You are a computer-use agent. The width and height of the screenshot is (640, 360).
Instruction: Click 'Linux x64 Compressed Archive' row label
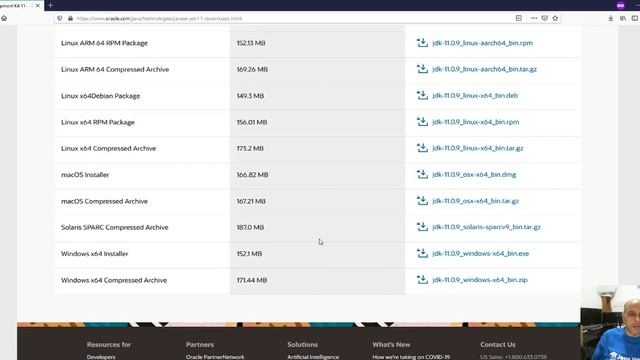109,149
